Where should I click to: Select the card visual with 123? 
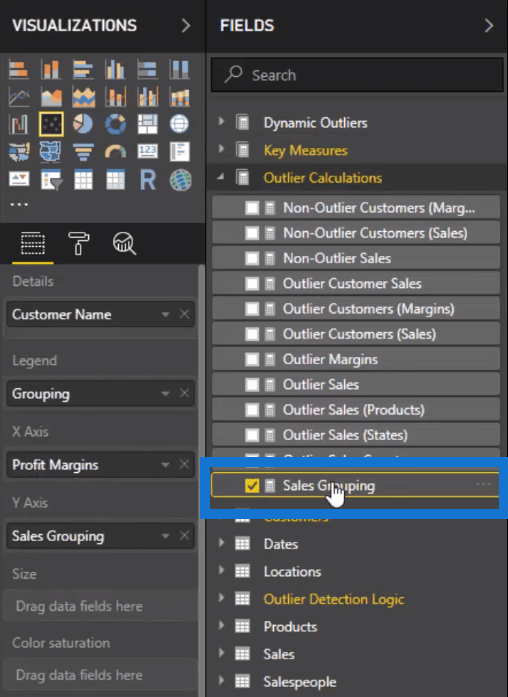[148, 152]
